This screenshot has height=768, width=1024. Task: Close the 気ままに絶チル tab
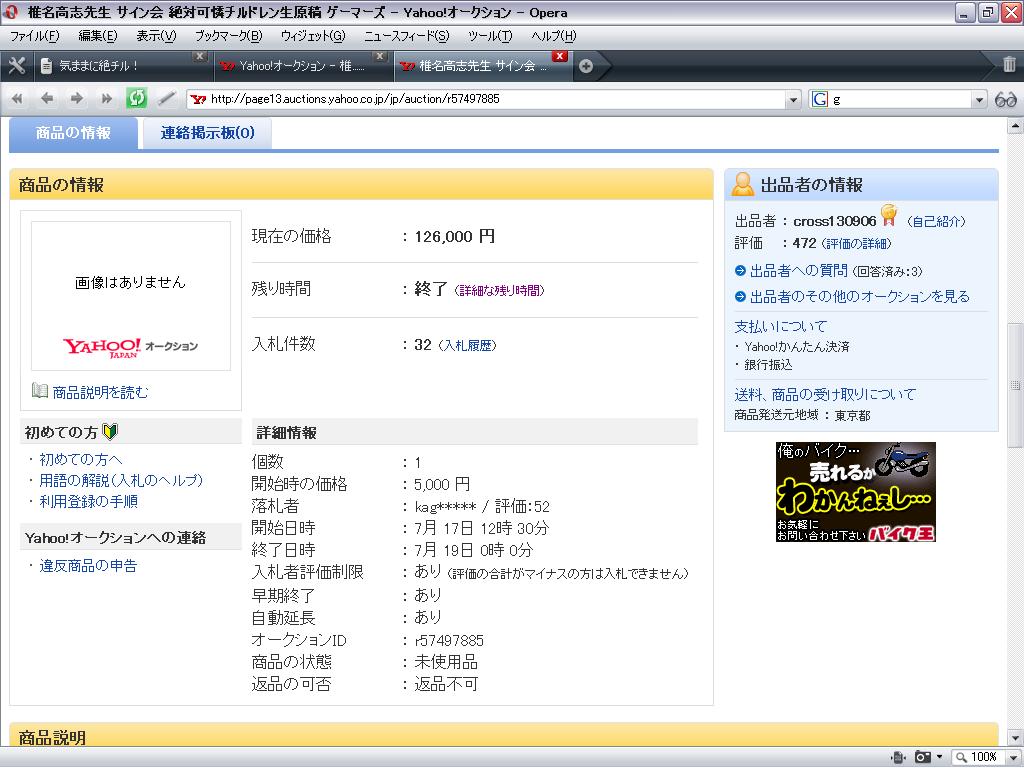coord(200,56)
